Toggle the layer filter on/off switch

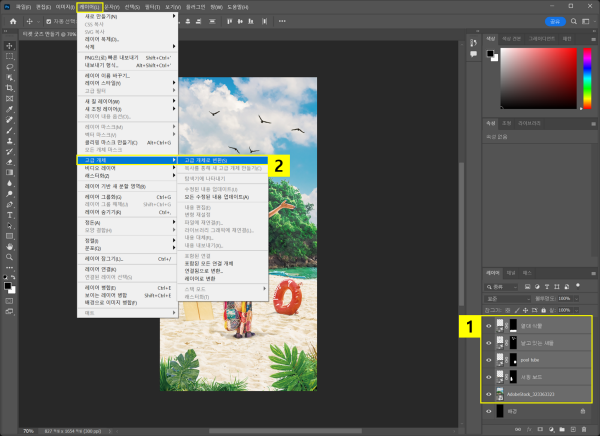578,286
